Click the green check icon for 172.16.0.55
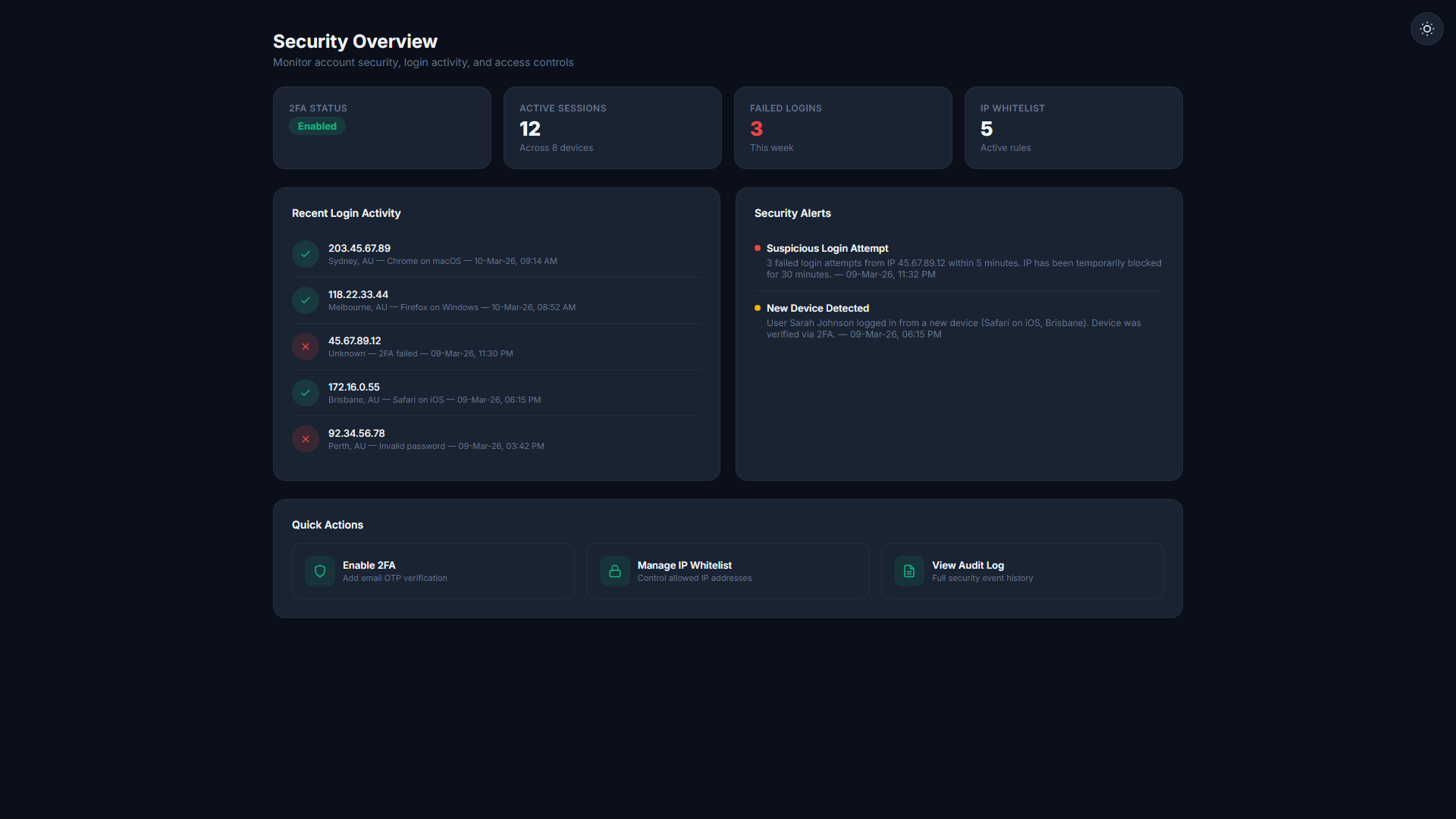Screen dimensions: 1456x819 [x=306, y=393]
